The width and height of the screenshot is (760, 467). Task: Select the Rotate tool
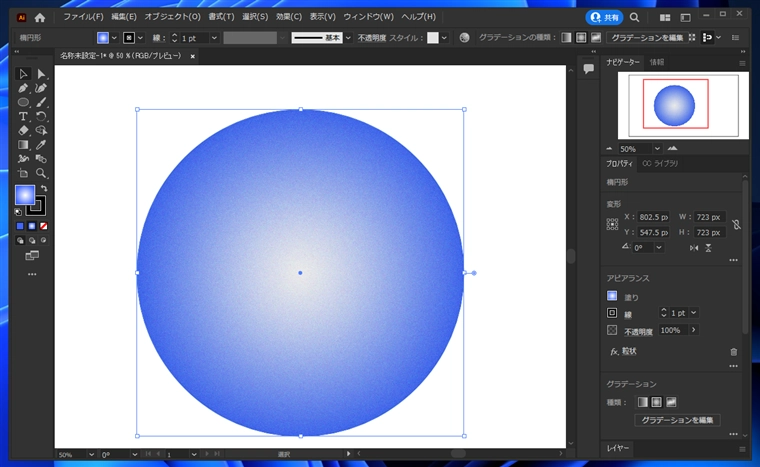41,116
